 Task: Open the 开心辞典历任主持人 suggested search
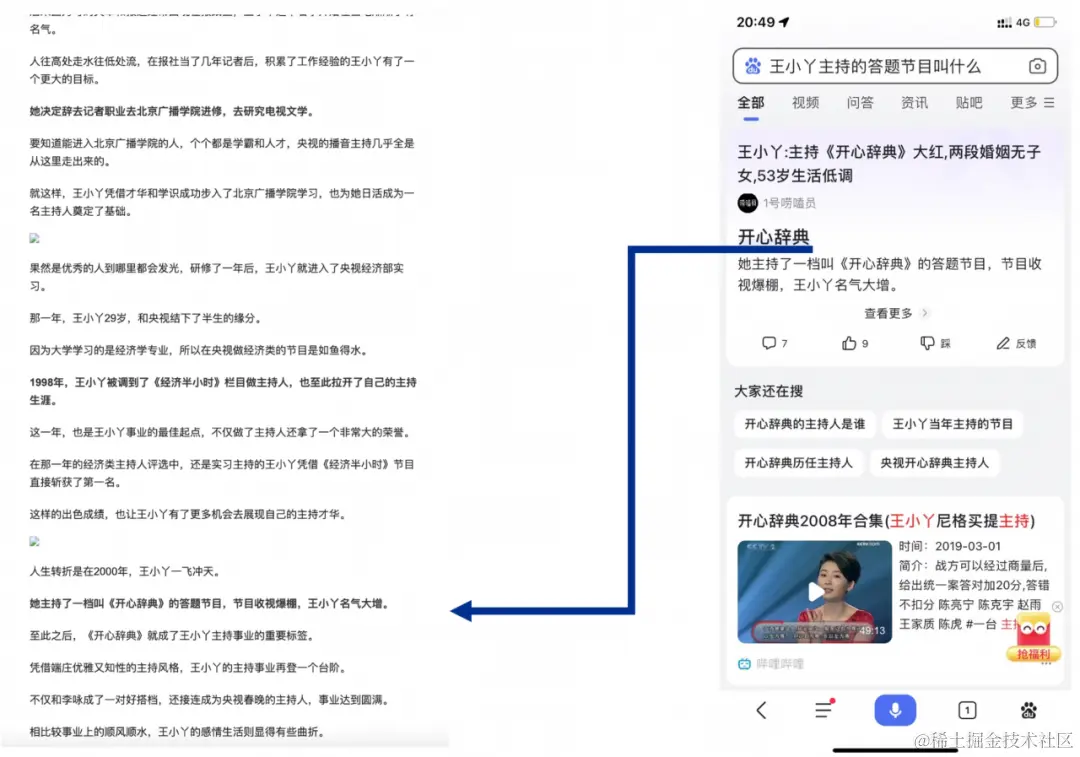pos(799,463)
